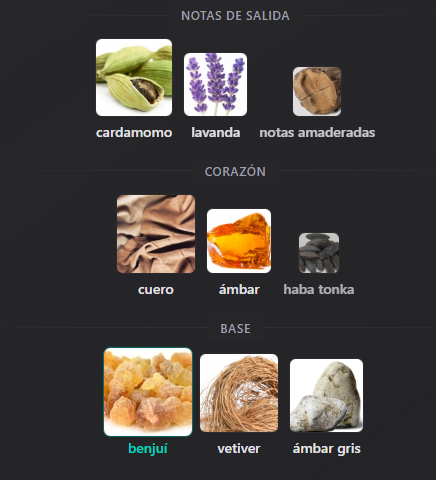The image size is (436, 480).
Task: Follow the ámbar gris text link
Action: pos(327,449)
